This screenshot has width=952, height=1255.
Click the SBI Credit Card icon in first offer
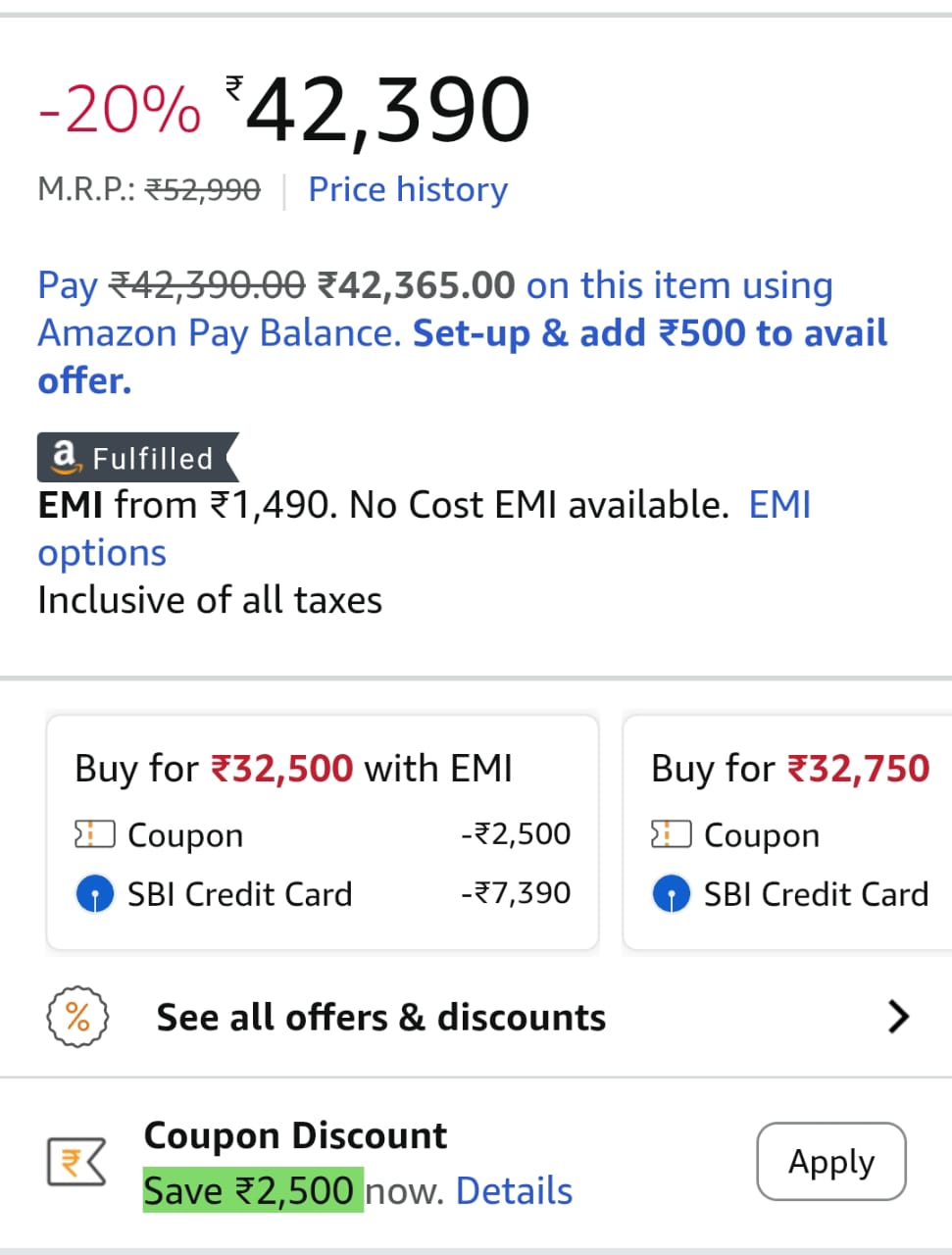tap(94, 893)
